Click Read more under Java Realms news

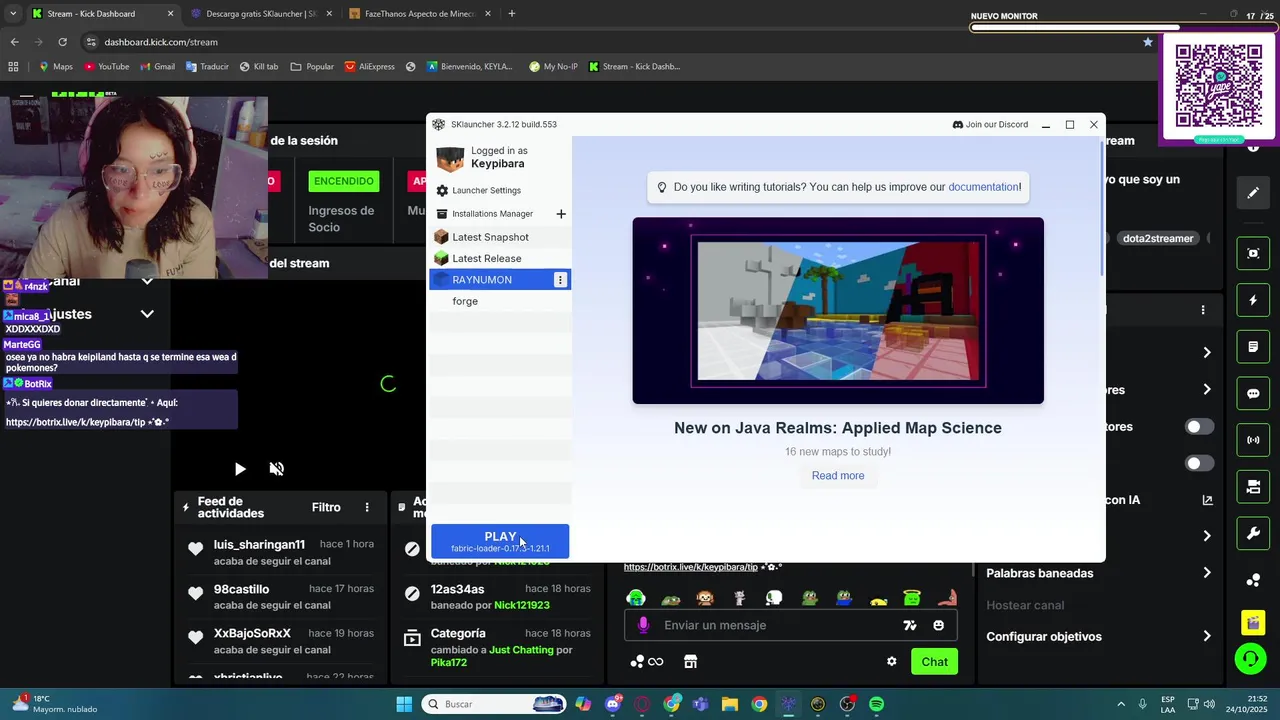838,476
